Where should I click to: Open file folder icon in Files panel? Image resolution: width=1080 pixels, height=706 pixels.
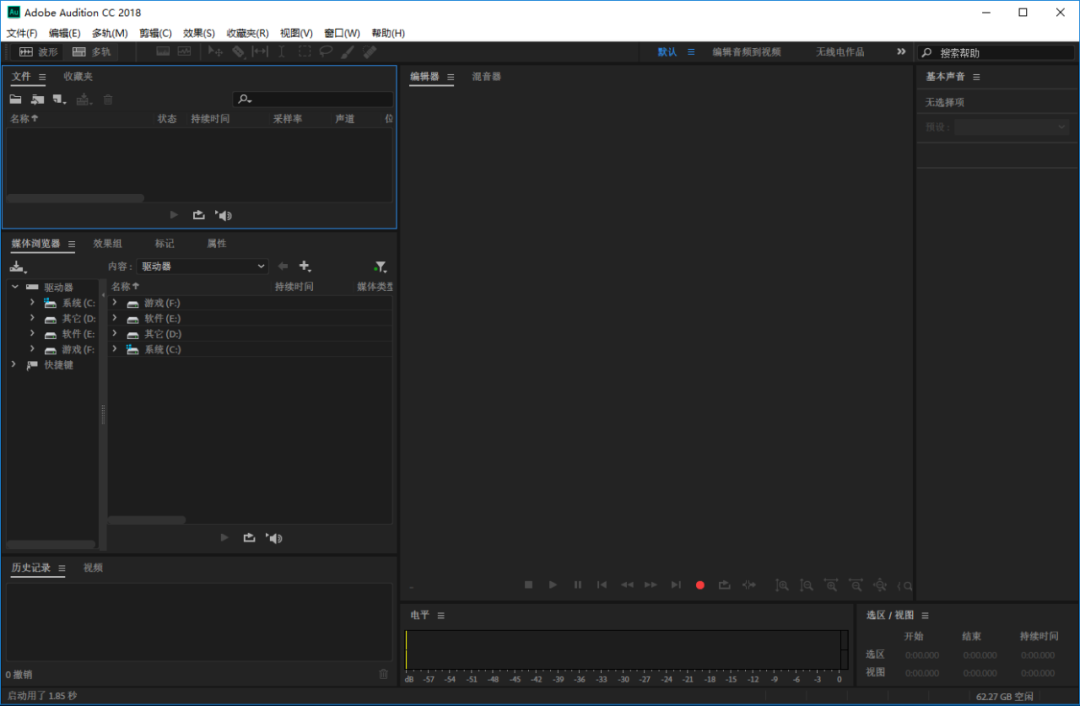click(15, 100)
